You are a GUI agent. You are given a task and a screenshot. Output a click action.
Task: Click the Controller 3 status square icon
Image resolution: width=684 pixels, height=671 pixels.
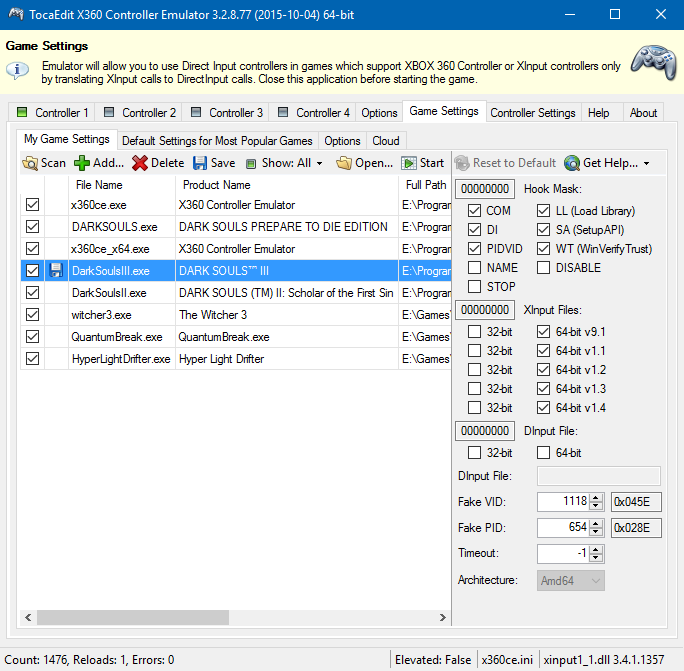tap(196, 112)
